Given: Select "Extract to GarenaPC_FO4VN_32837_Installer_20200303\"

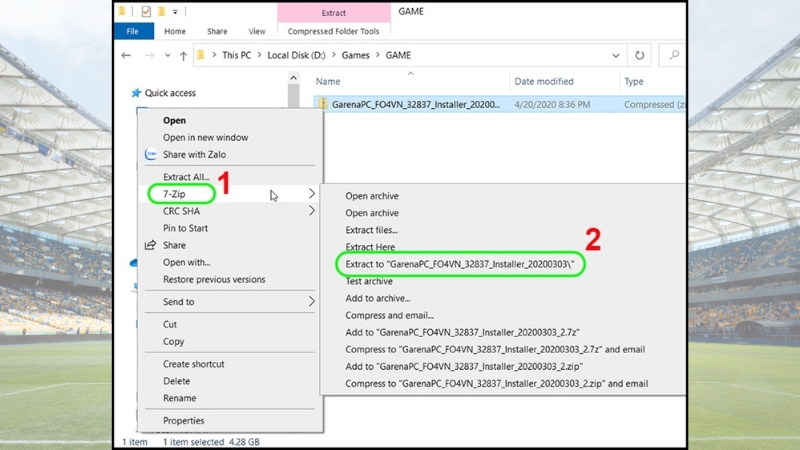Looking at the screenshot, I should (x=464, y=264).
